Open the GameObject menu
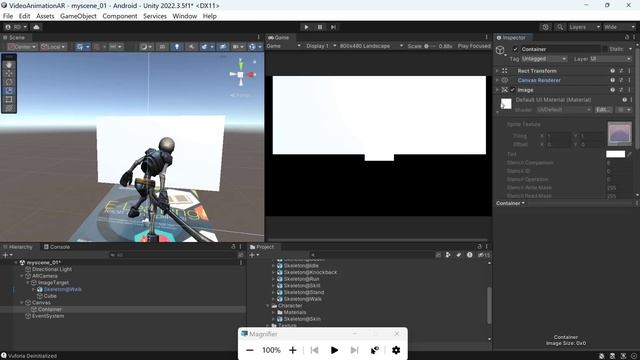640x360 pixels. (78, 16)
